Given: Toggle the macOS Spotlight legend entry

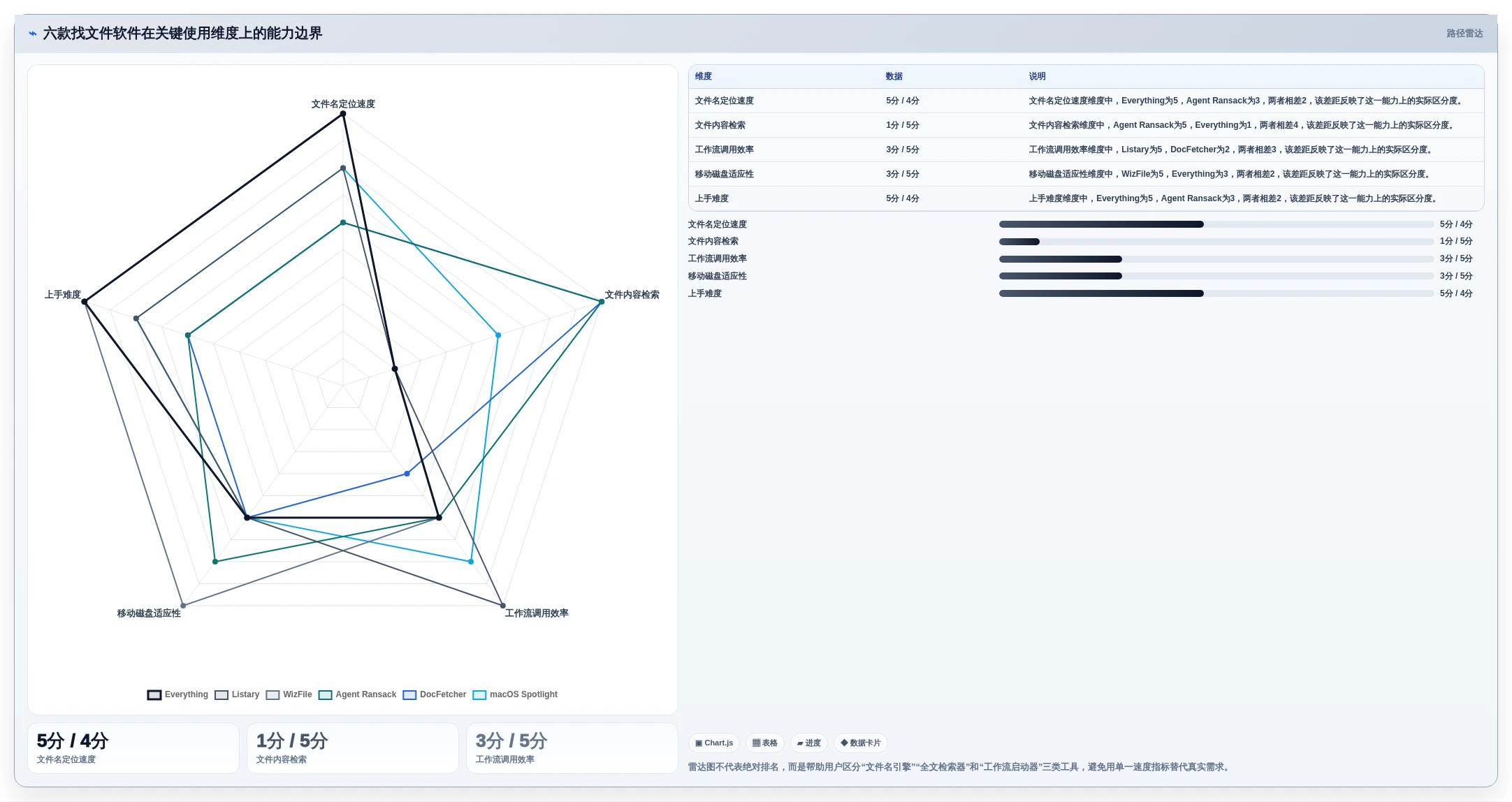Looking at the screenshot, I should point(515,694).
